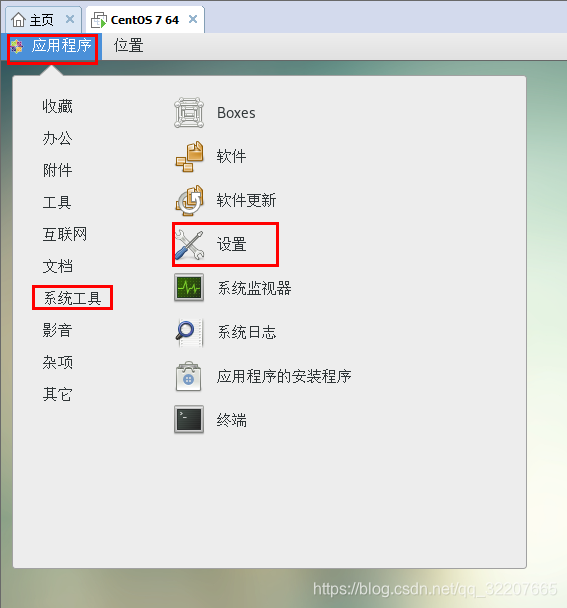Select the 其它 other category

point(57,394)
